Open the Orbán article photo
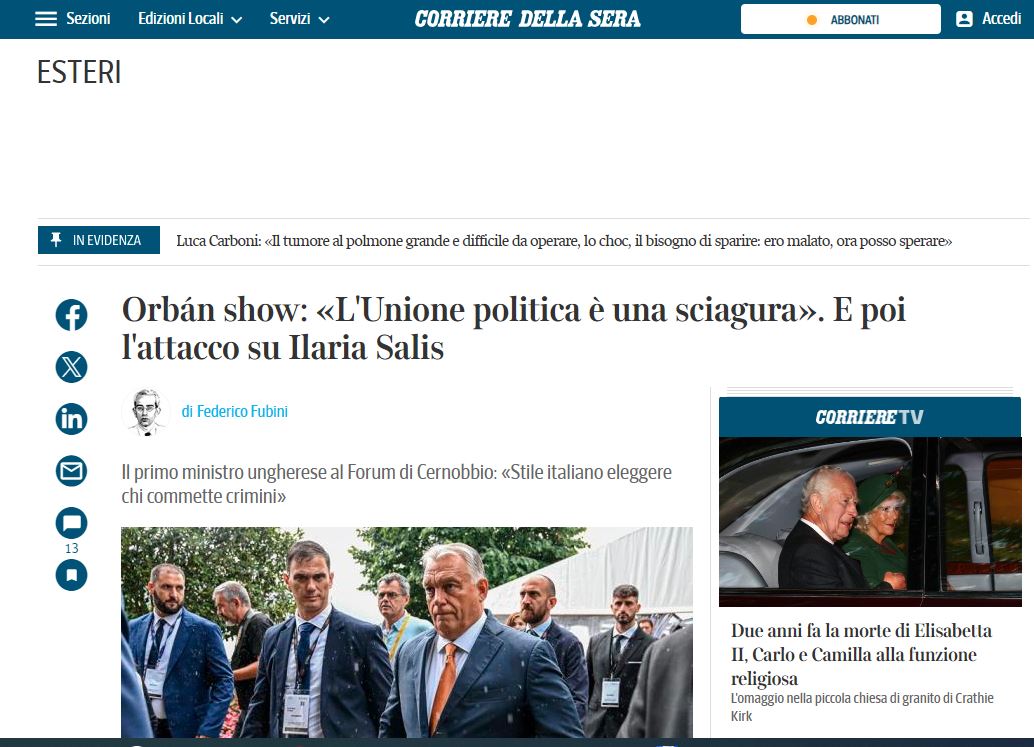The height and width of the screenshot is (747, 1034). coord(407,632)
